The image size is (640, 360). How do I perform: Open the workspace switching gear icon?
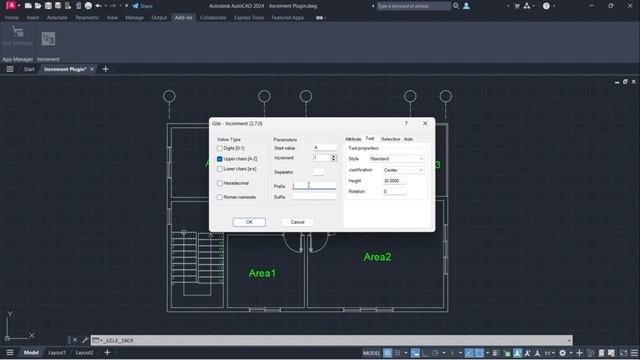point(562,353)
